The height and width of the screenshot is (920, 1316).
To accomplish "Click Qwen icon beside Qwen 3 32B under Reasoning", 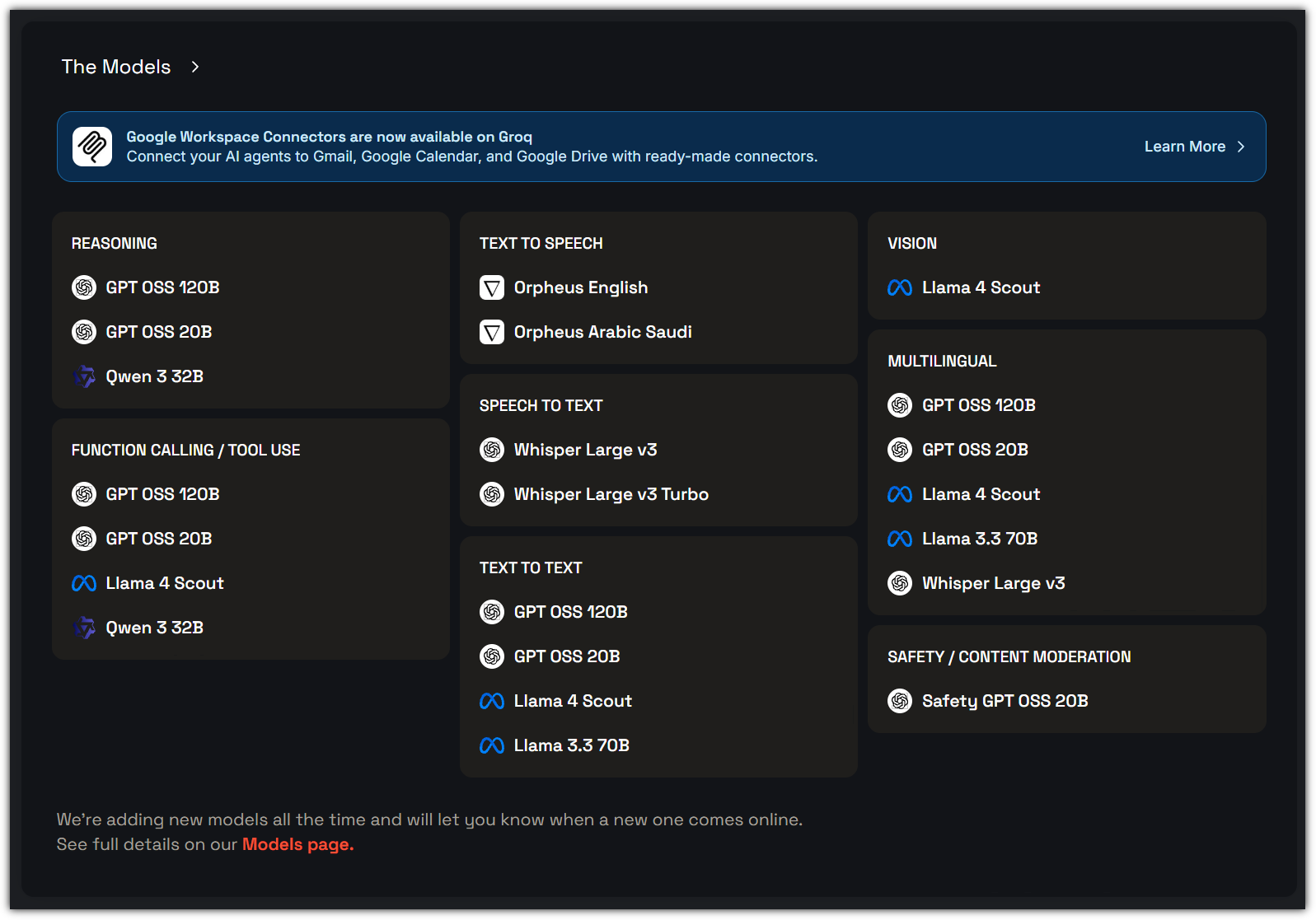I will tap(84, 376).
